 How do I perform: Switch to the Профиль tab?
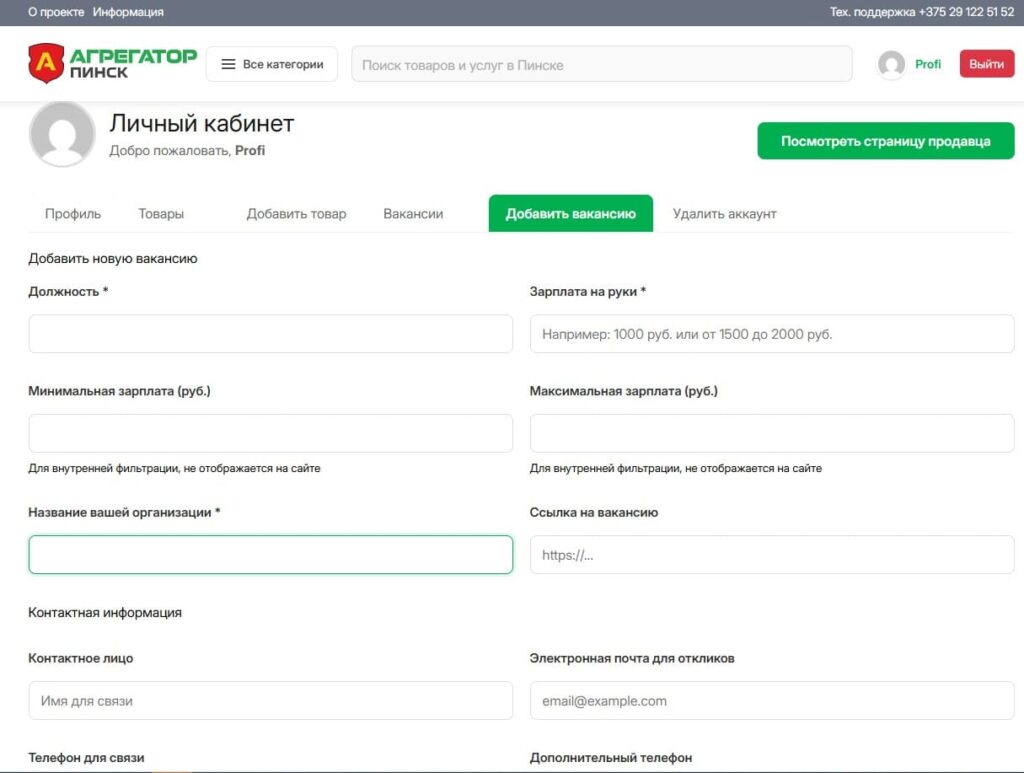click(x=73, y=214)
